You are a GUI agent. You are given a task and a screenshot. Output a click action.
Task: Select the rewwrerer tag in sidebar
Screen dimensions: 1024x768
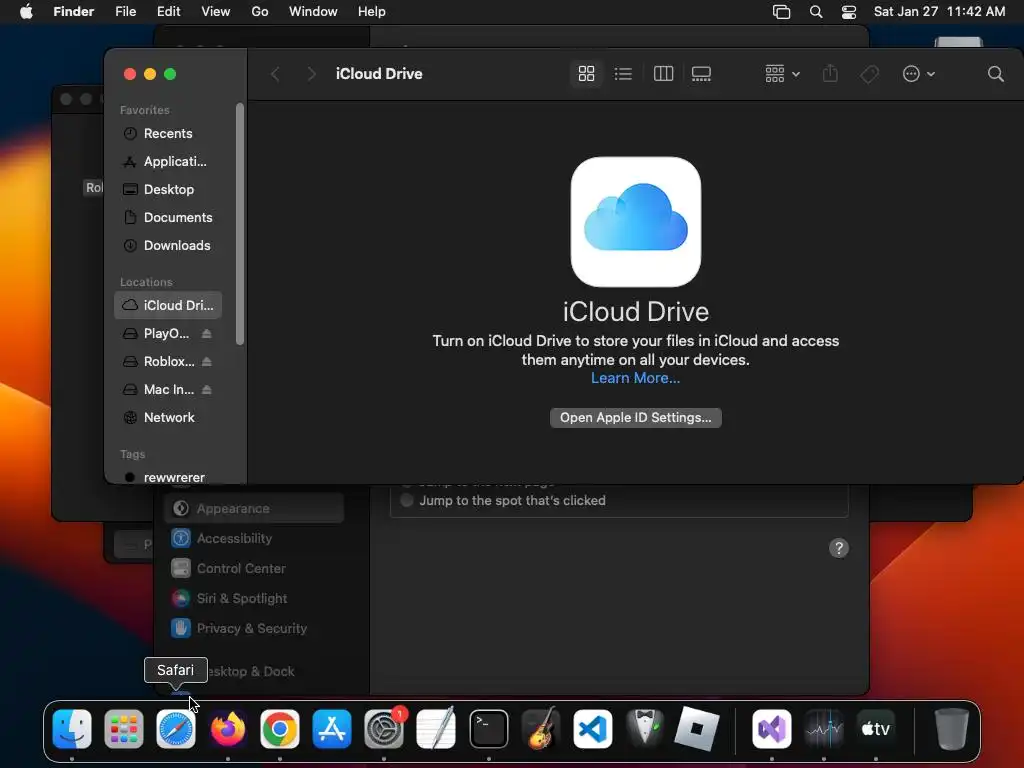(x=168, y=477)
